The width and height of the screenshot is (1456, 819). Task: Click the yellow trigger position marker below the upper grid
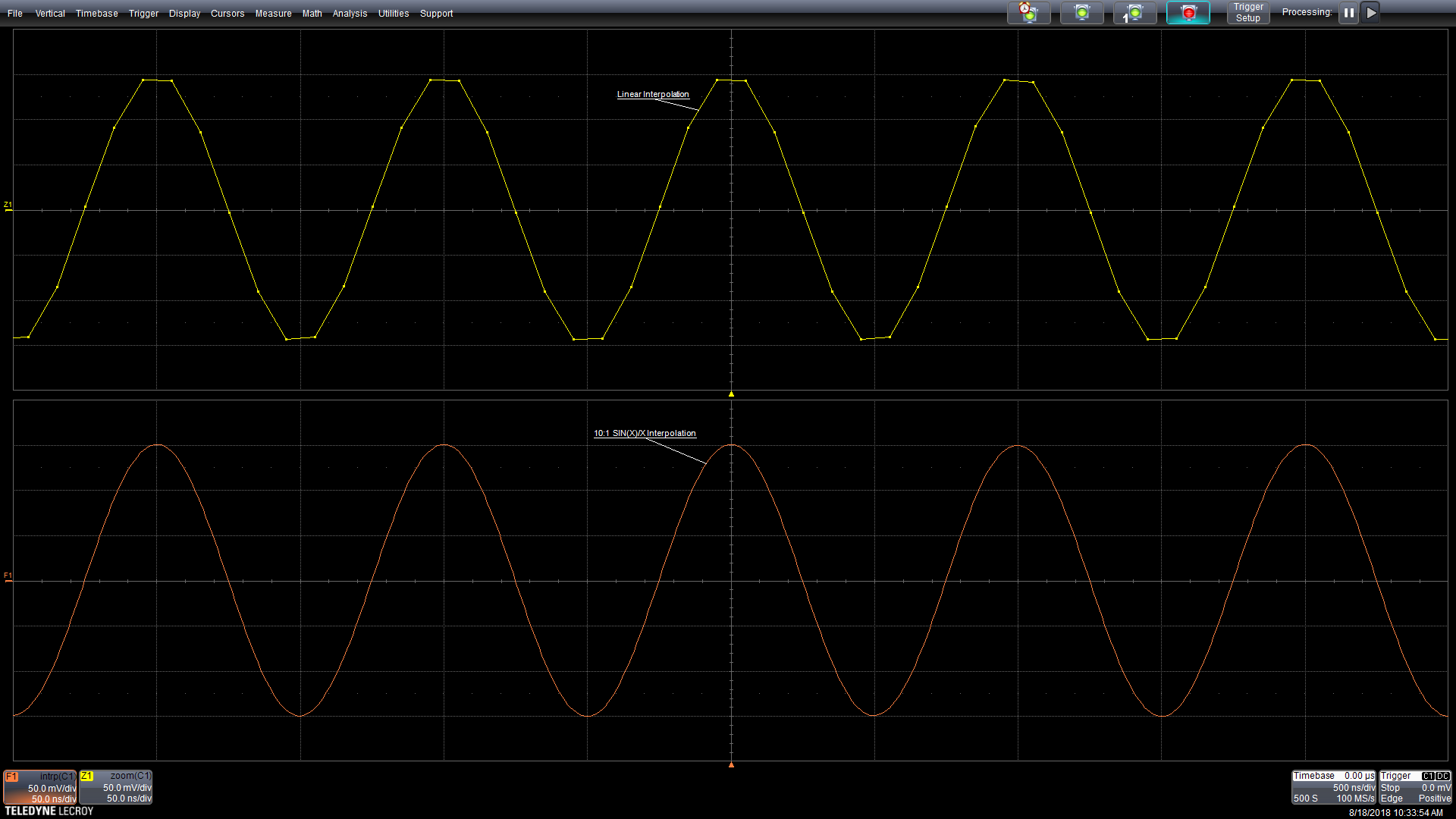(731, 394)
